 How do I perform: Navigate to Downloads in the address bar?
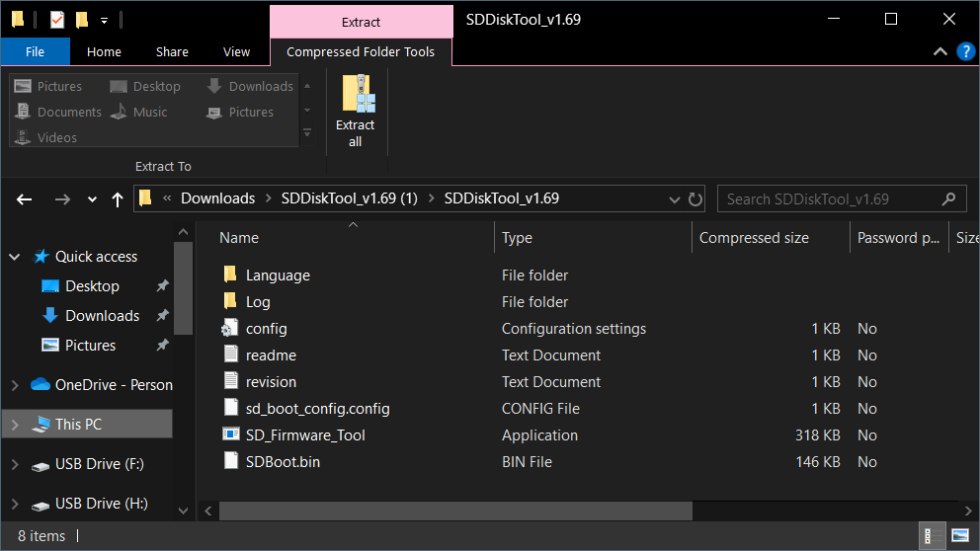[x=217, y=199]
